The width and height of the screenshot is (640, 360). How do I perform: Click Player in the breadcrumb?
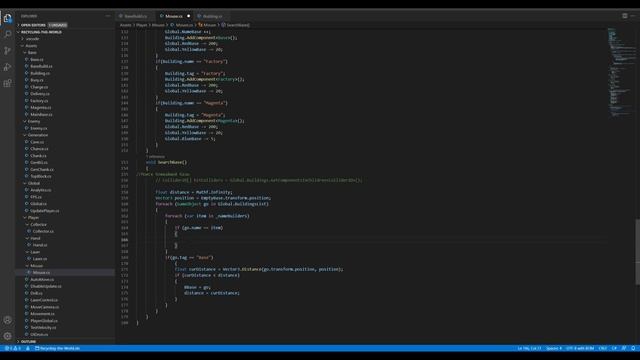[x=142, y=25]
